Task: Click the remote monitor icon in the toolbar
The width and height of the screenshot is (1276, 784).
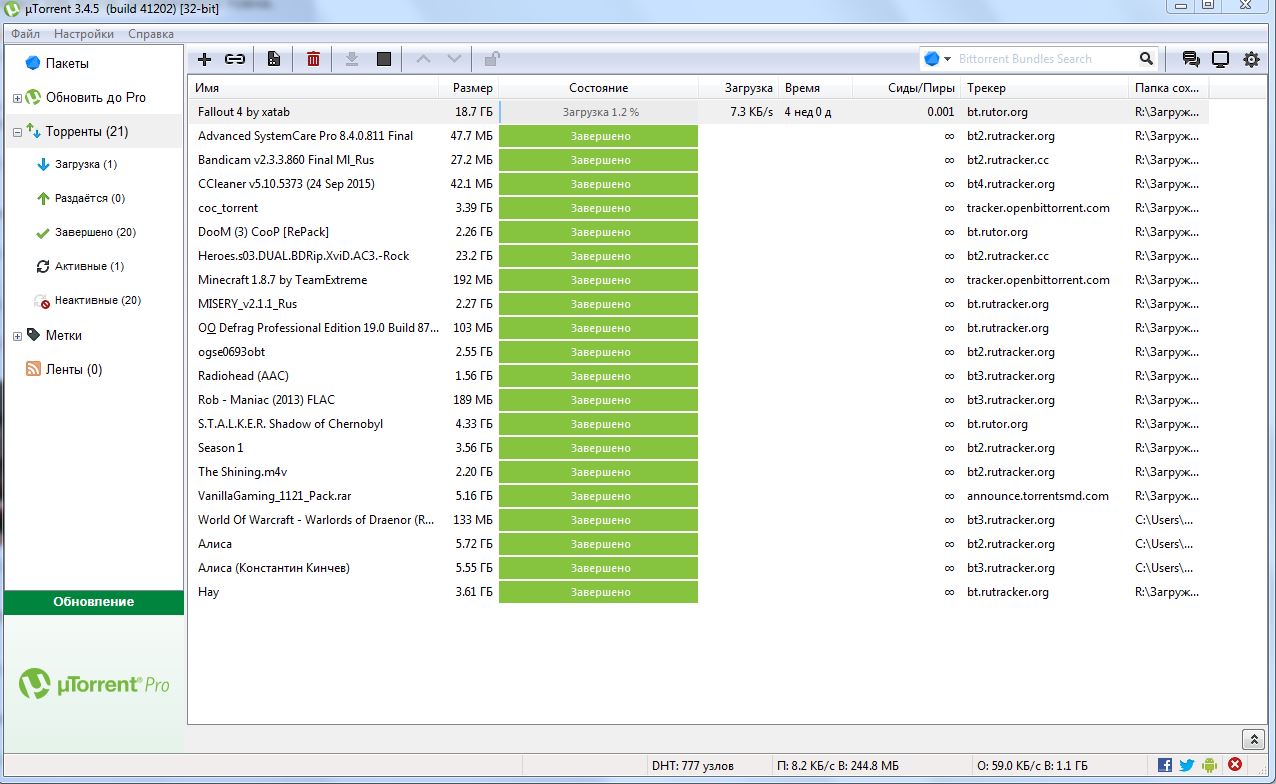Action: tap(1220, 59)
